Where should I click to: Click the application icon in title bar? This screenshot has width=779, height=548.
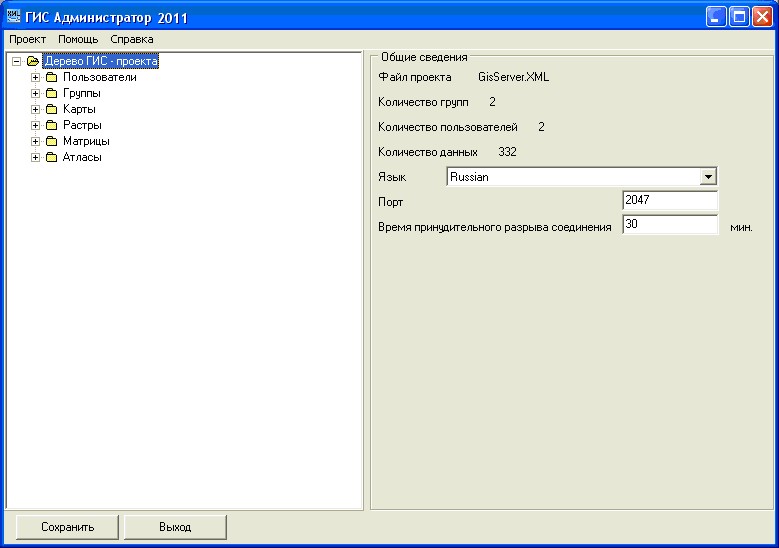[x=13, y=17]
